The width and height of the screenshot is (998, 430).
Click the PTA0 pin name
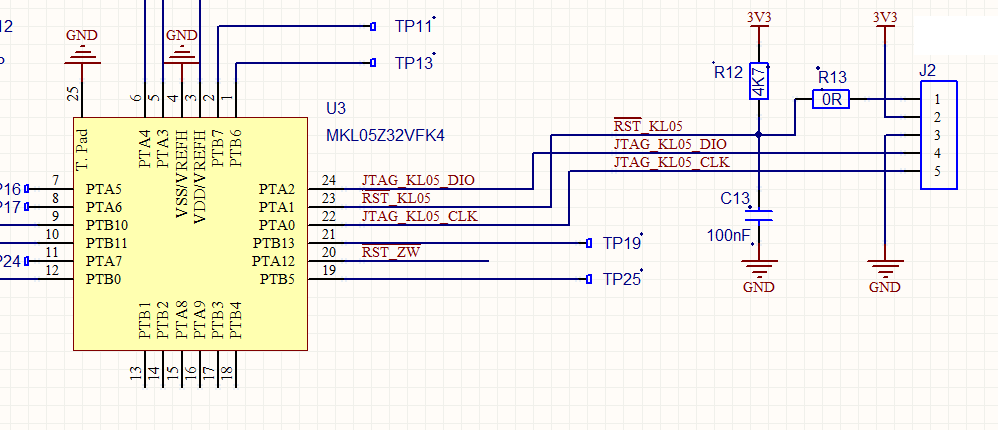point(277,225)
